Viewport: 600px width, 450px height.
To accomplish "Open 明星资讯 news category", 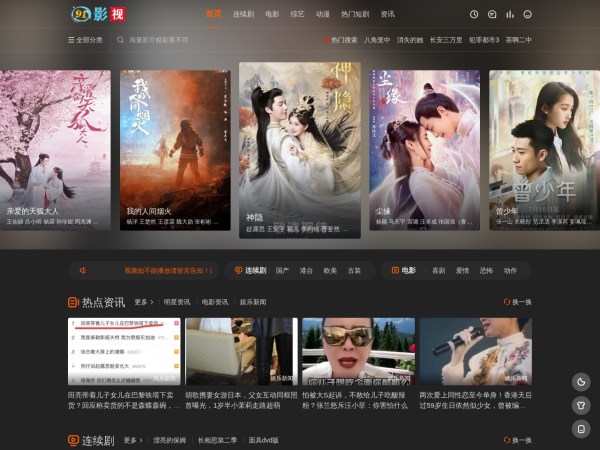I will tap(177, 302).
